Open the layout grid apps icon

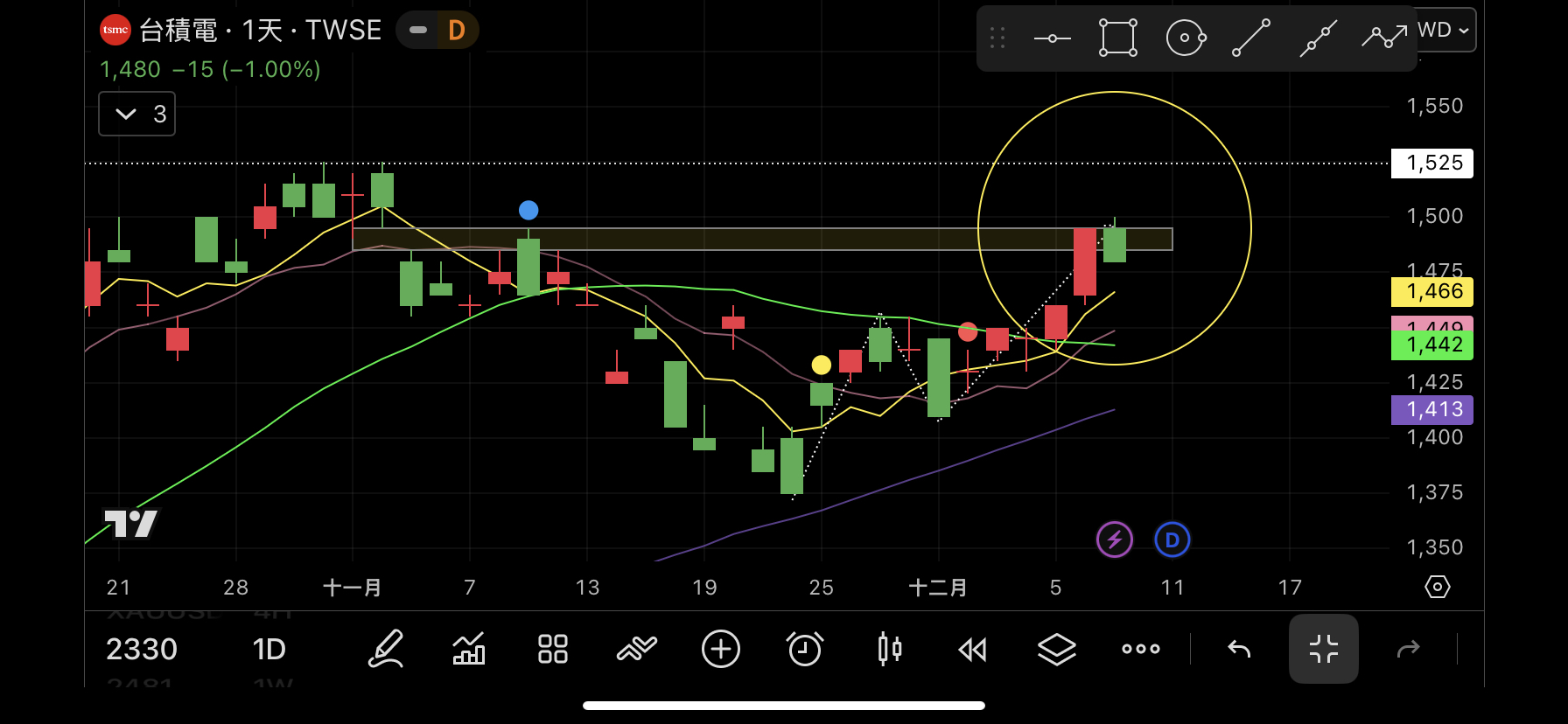[x=553, y=649]
